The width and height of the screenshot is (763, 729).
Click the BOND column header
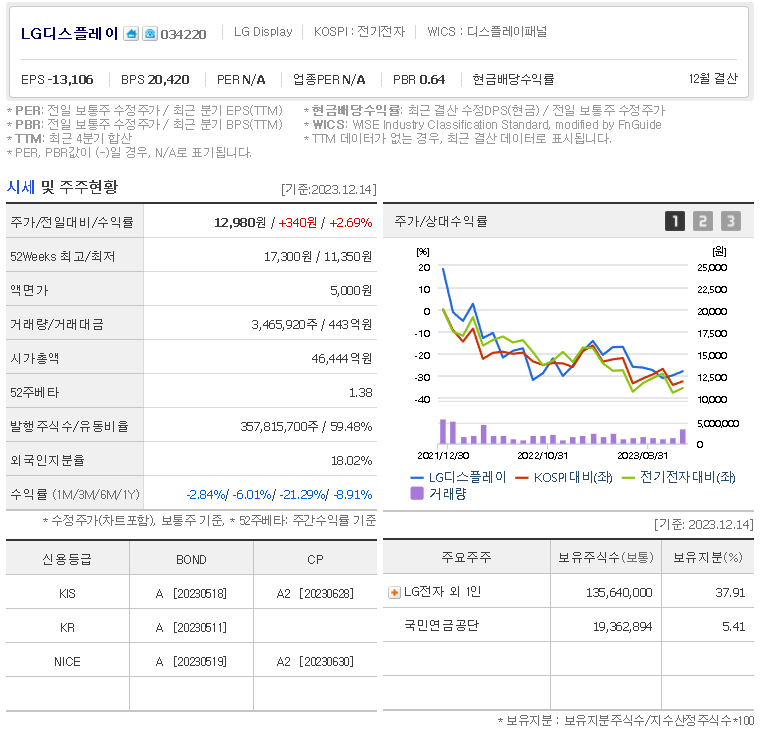[x=191, y=560]
